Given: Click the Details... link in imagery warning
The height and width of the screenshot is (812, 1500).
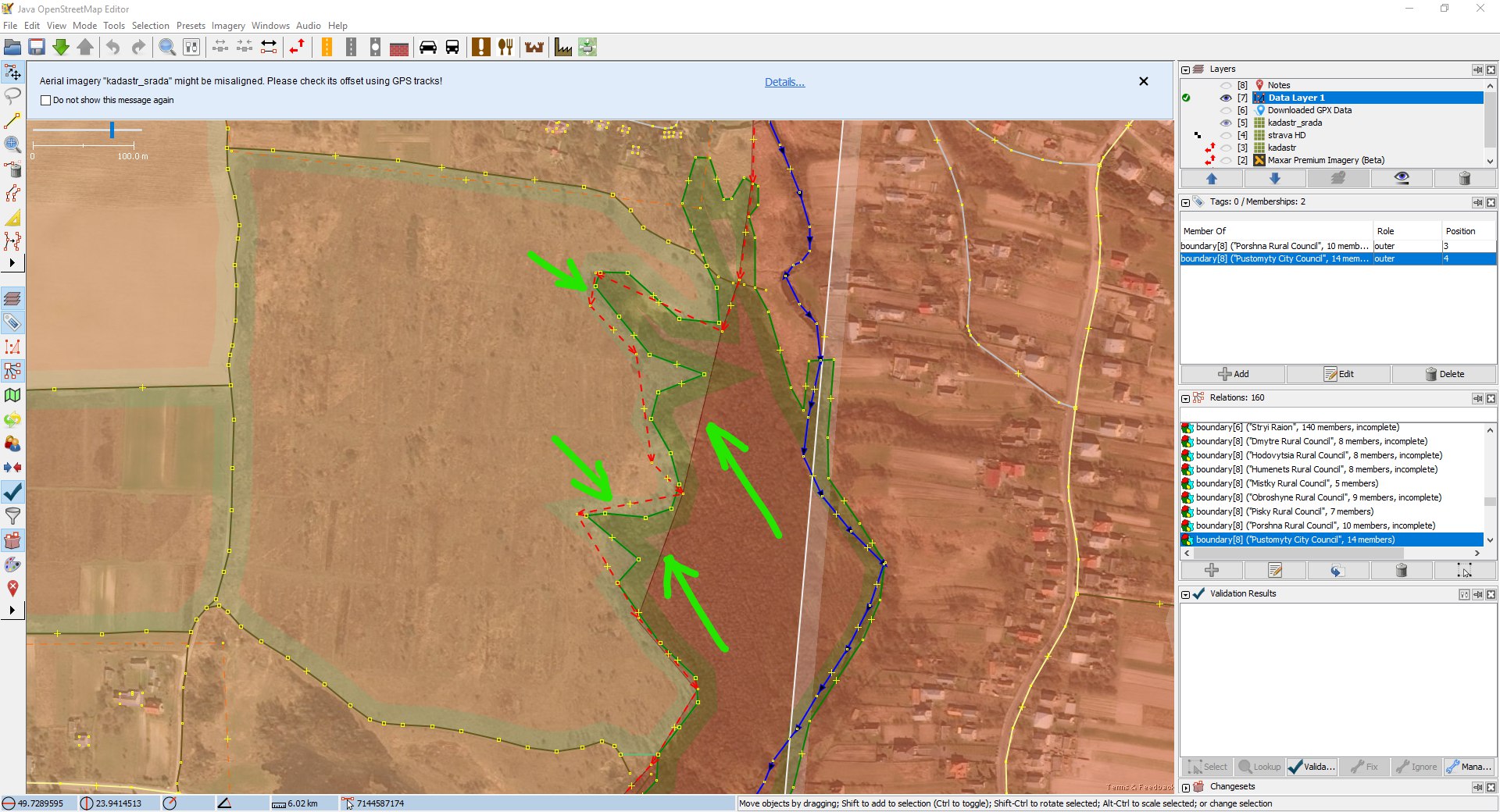Looking at the screenshot, I should 784,82.
